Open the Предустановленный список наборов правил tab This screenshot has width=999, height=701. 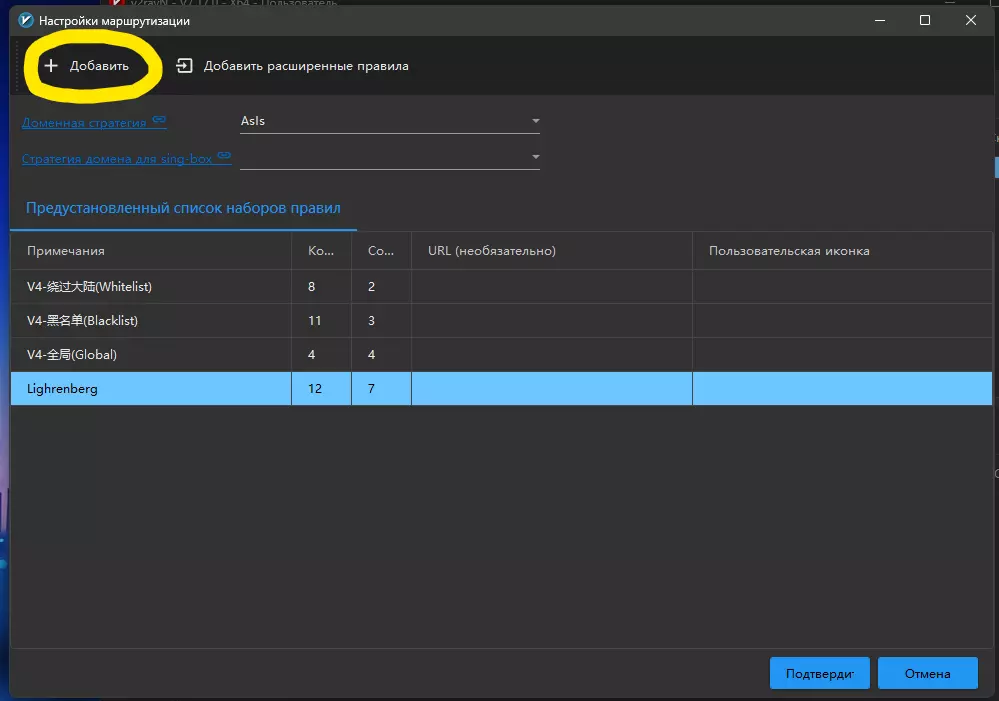pyautogui.click(x=183, y=209)
